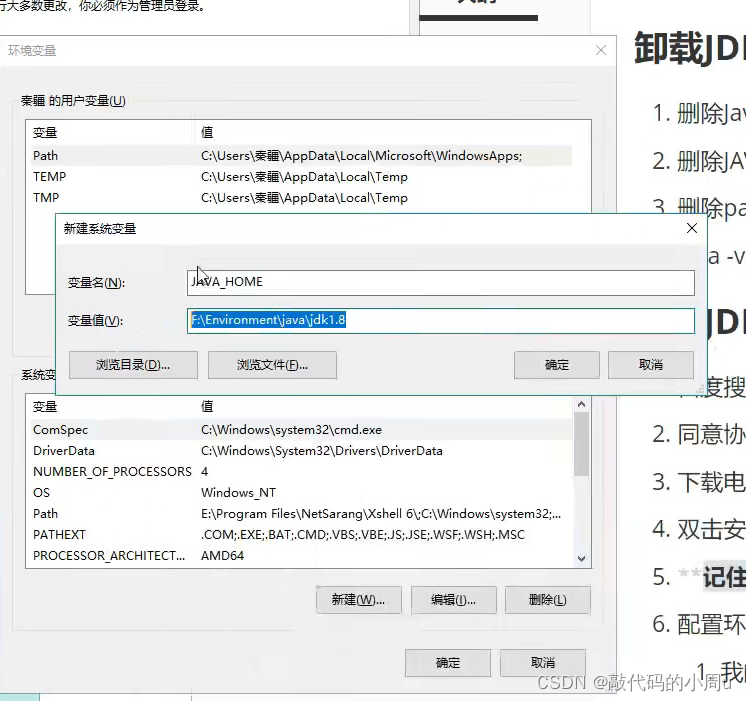The image size is (746, 701).
Task: Select NUMBER_OF_PROCESSORS row
Action: click(x=302, y=472)
